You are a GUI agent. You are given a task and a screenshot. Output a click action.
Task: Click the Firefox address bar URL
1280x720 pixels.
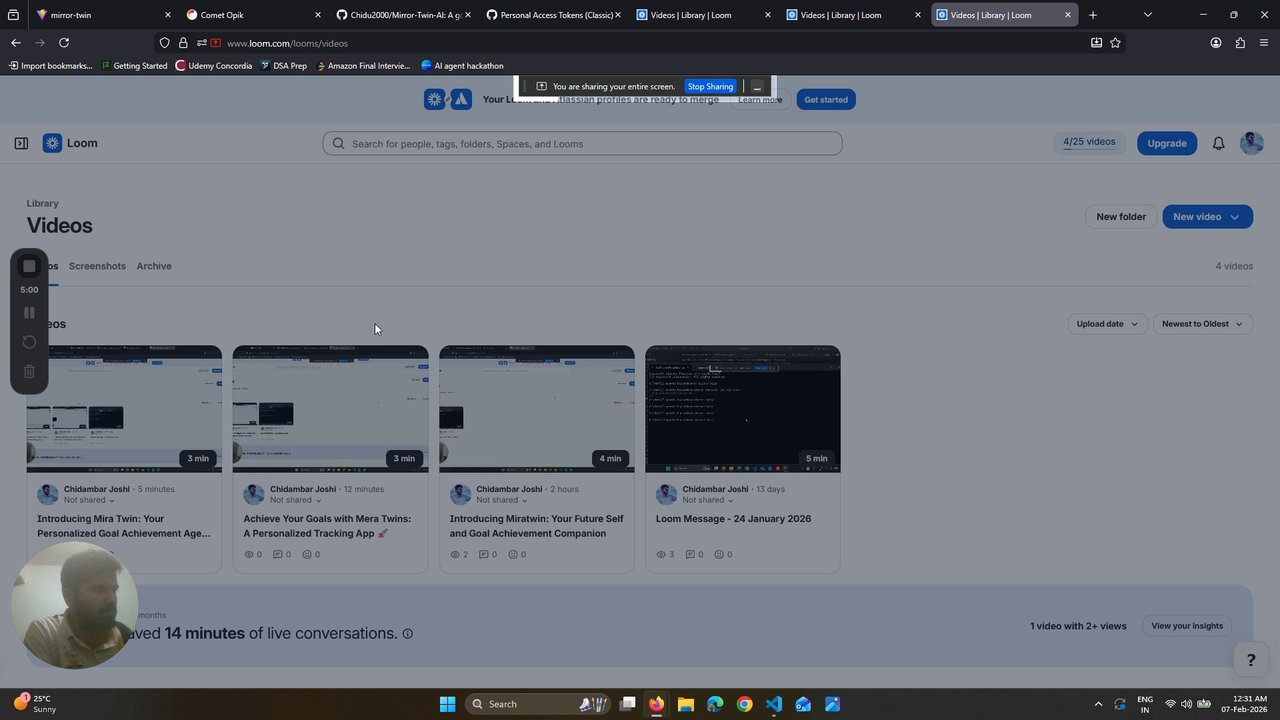pyautogui.click(x=287, y=43)
